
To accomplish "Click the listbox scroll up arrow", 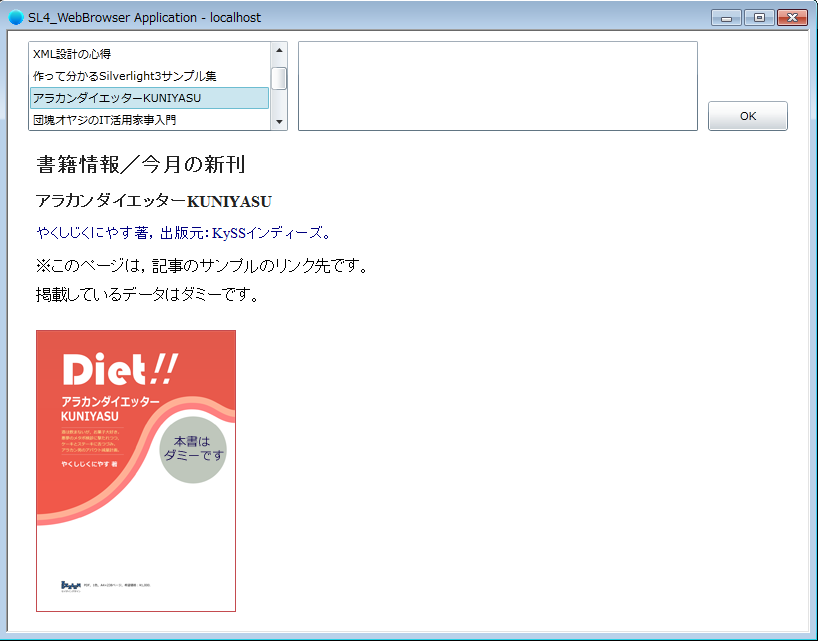I will point(279,50).
